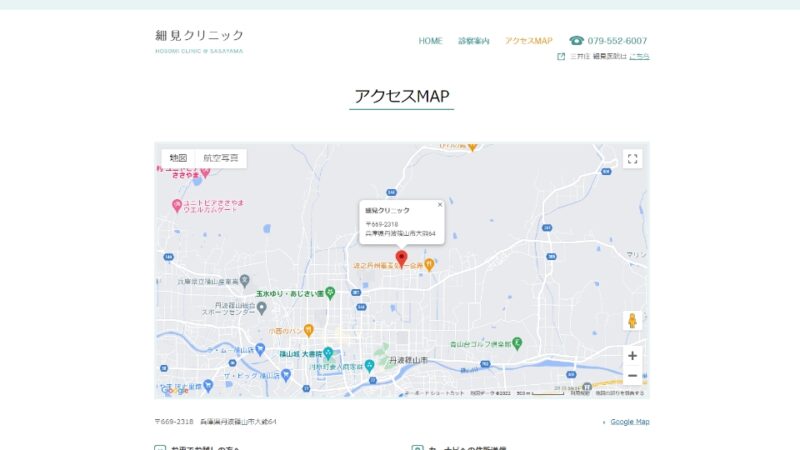Viewport: 800px width, 450px height.
Task: Zoom out the map with minus button
Action: coord(633,376)
